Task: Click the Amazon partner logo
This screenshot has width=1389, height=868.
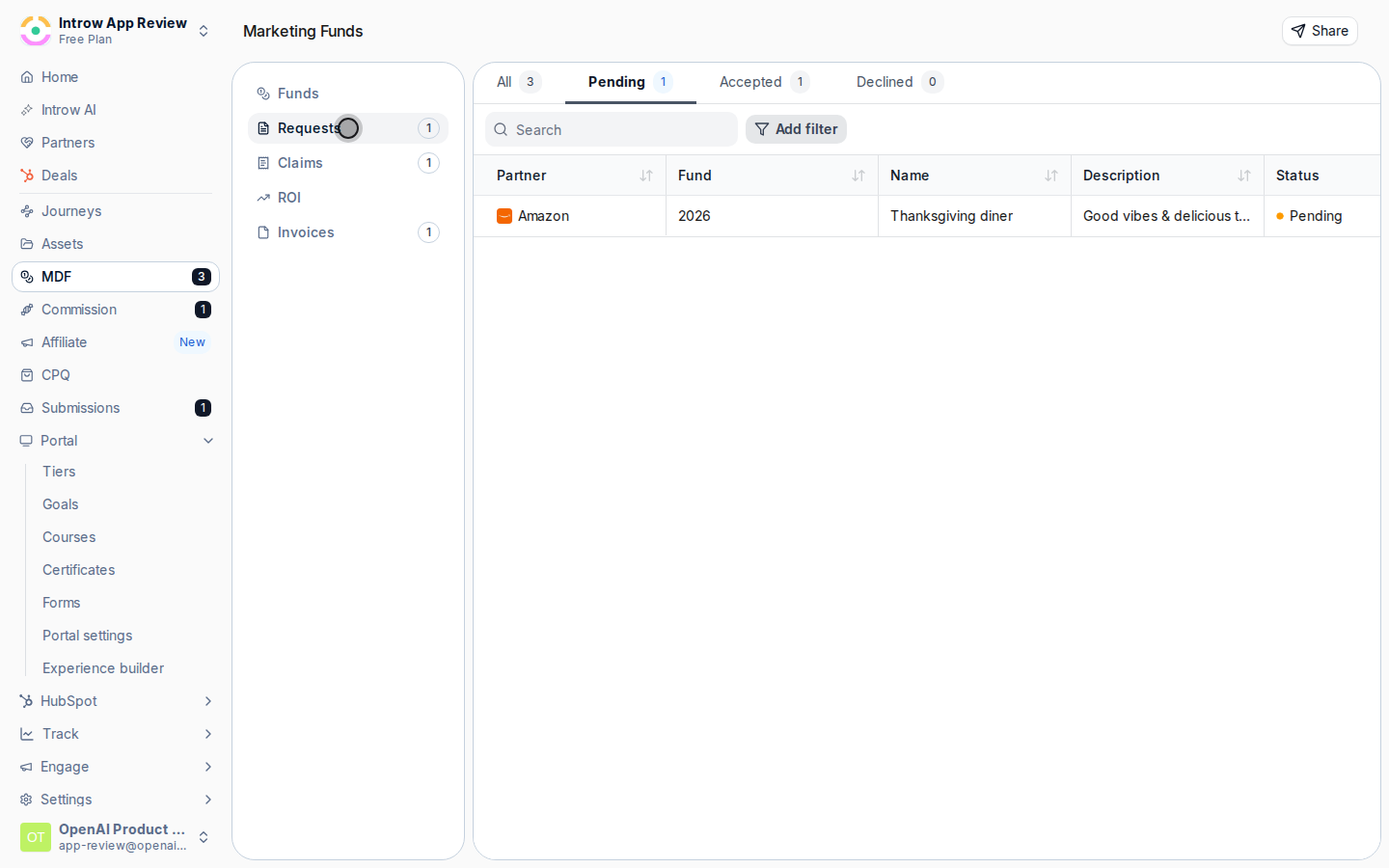Action: point(504,216)
